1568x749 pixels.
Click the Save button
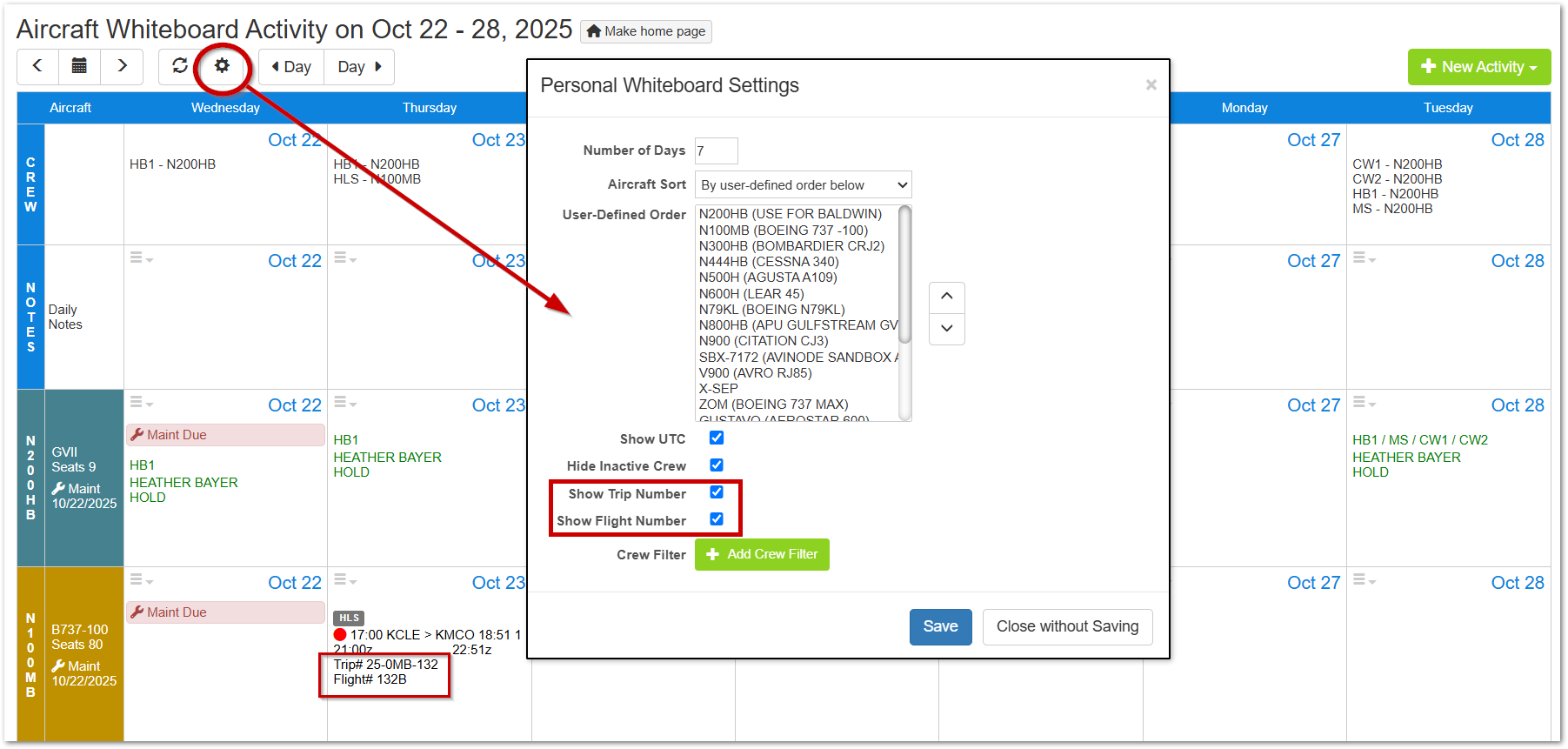point(940,626)
